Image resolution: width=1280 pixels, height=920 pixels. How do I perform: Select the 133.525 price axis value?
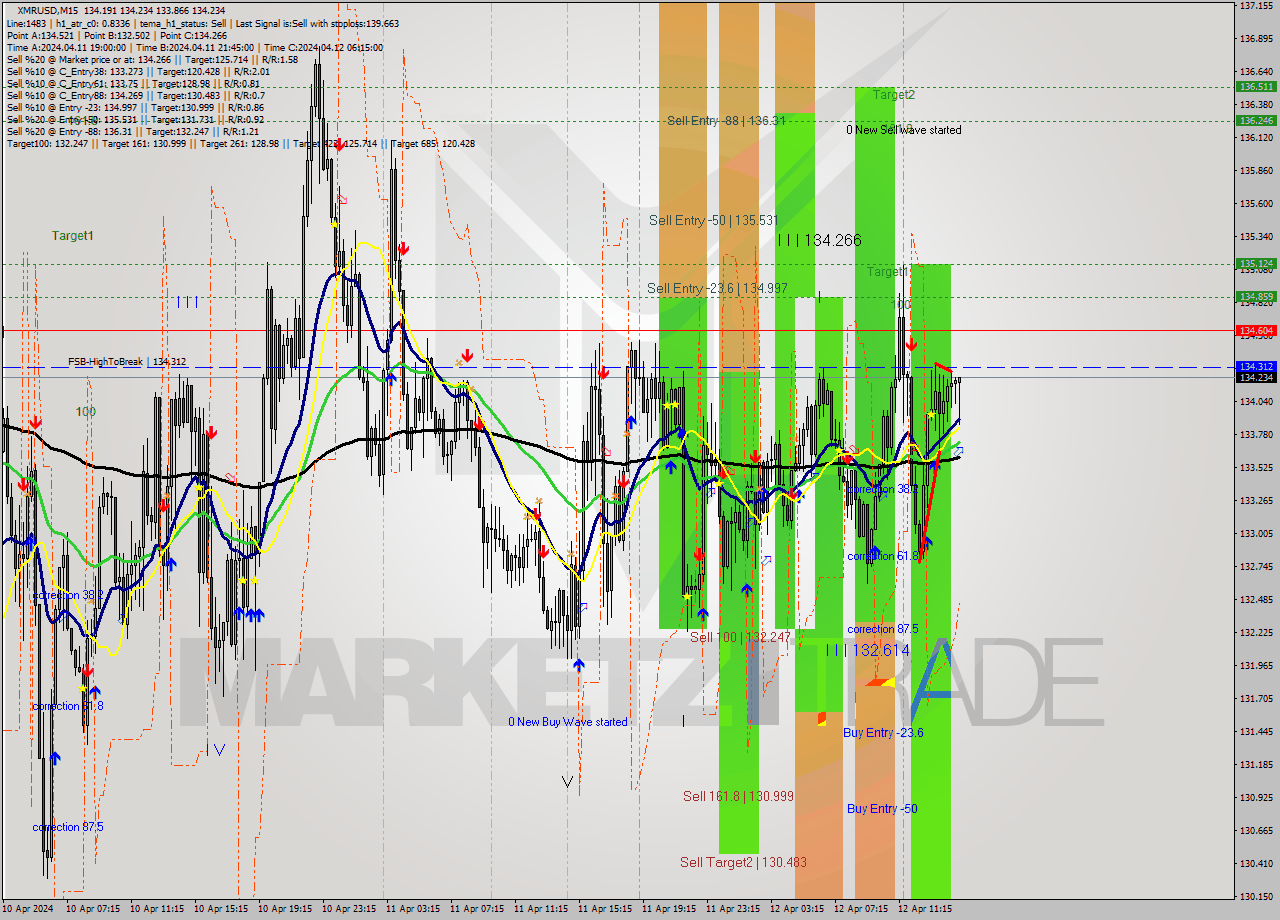tap(1257, 468)
